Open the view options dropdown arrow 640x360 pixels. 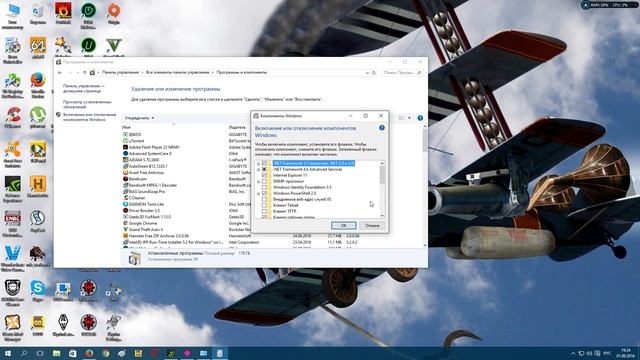point(409,118)
